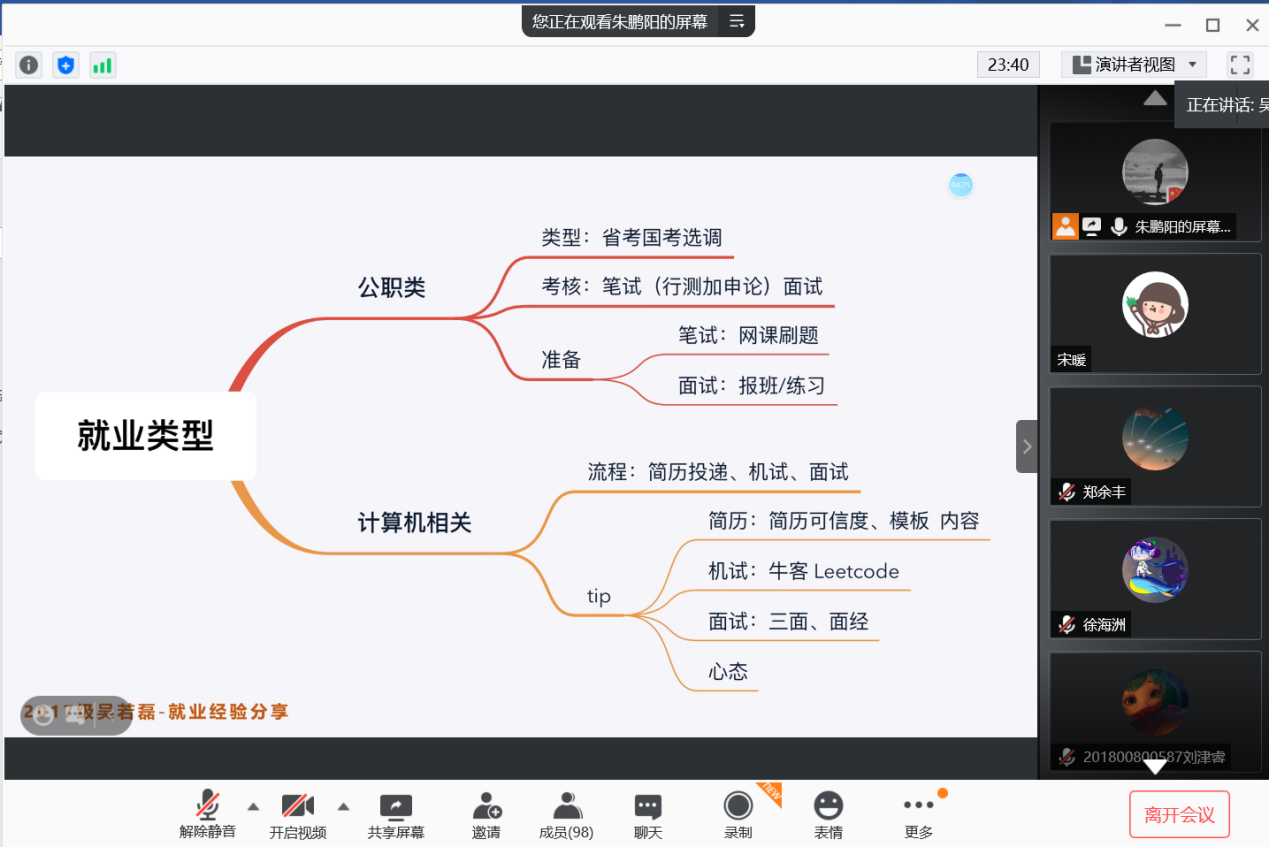The height and width of the screenshot is (847, 1269).
Task: Click Leave Meeting (离开会议) button
Action: pos(1179,815)
